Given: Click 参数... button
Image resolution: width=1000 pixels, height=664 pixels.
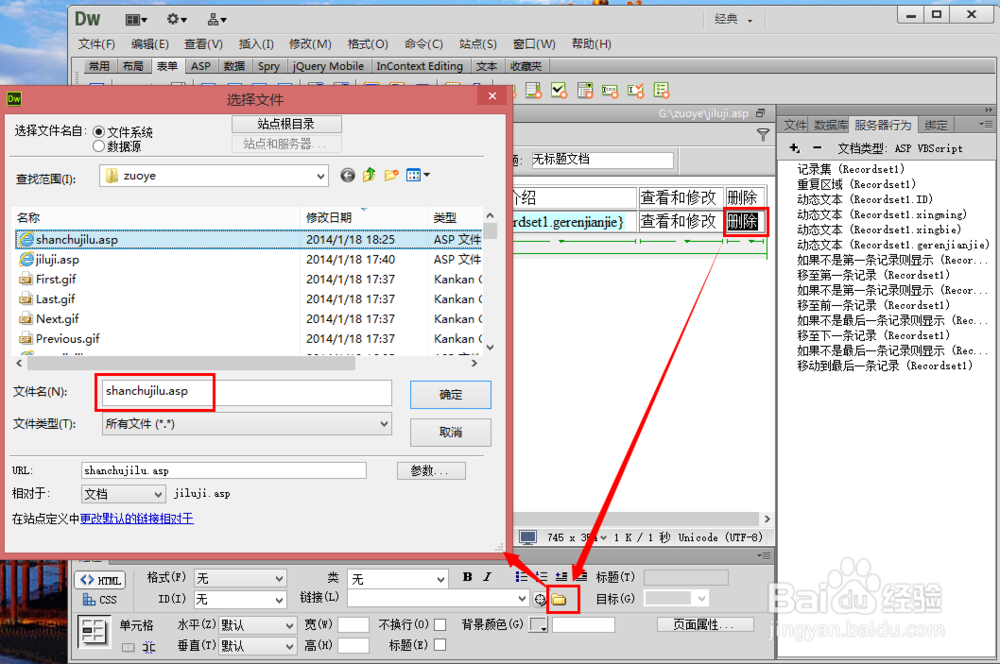Looking at the screenshot, I should tap(430, 471).
